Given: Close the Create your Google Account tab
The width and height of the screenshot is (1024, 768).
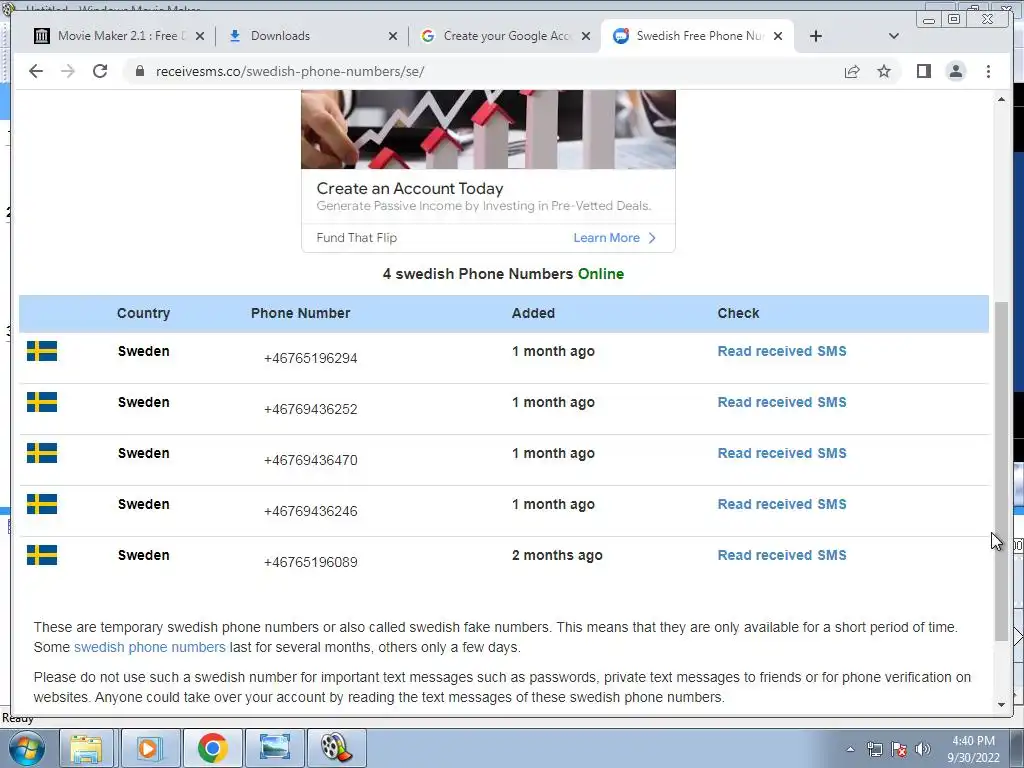Looking at the screenshot, I should tap(586, 36).
